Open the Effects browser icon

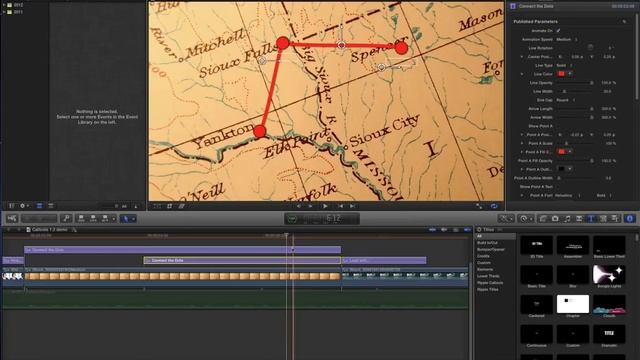tap(543, 219)
